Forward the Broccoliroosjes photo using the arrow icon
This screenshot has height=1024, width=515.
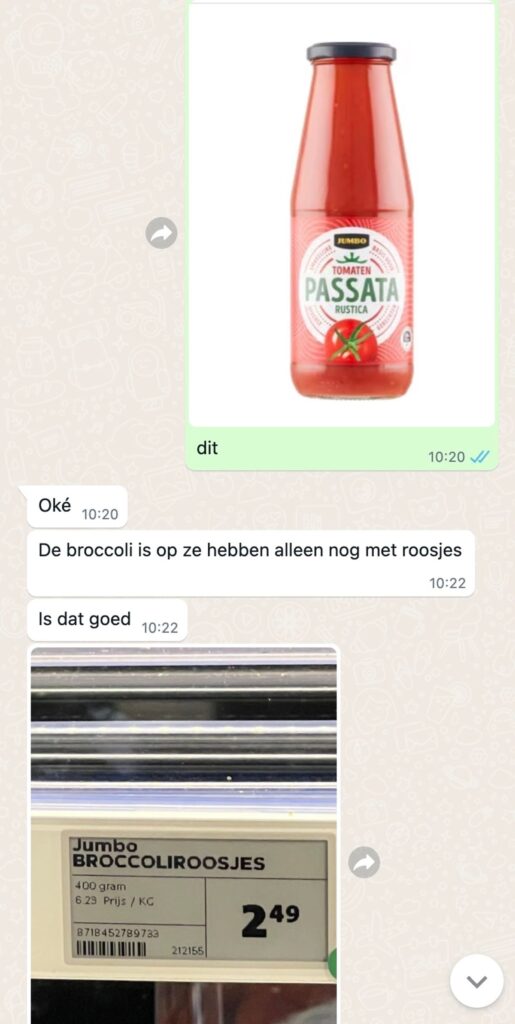(x=364, y=863)
